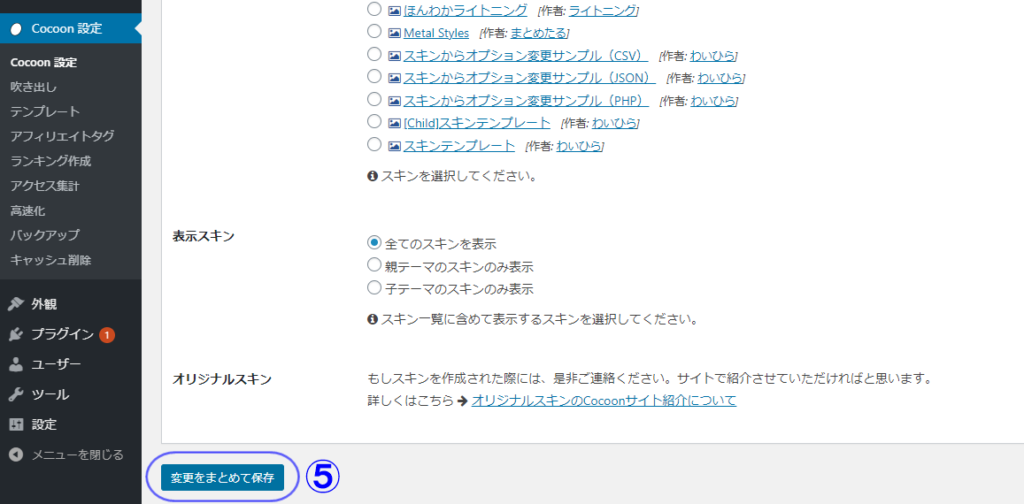Viewport: 1024px width, 504px height.
Task: Click the image icon beside ほんわかライトニング
Action: tap(395, 10)
